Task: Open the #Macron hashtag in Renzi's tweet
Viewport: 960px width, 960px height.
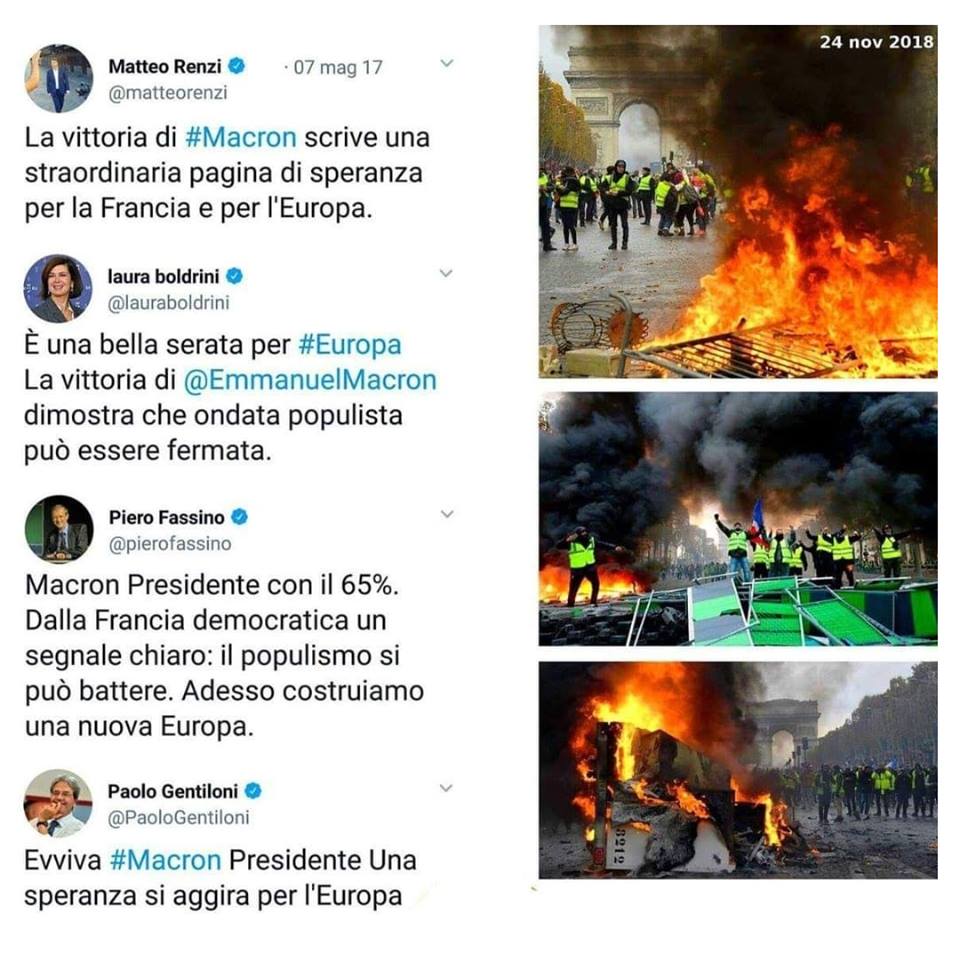Action: [x=241, y=137]
